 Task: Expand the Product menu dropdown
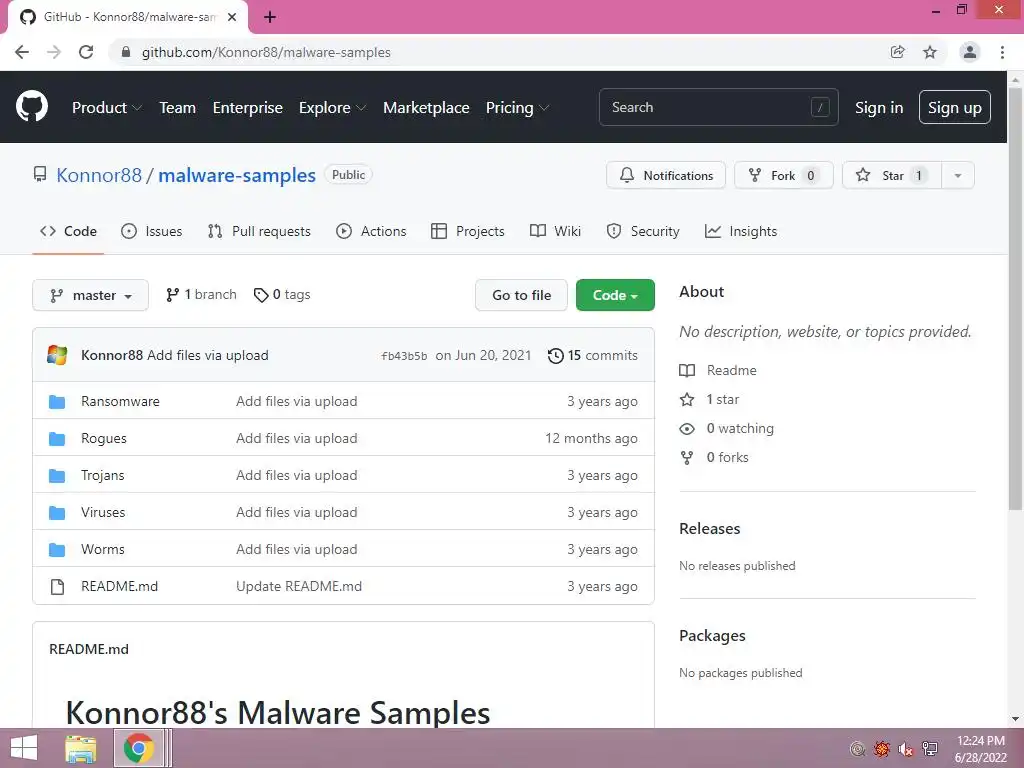click(107, 108)
